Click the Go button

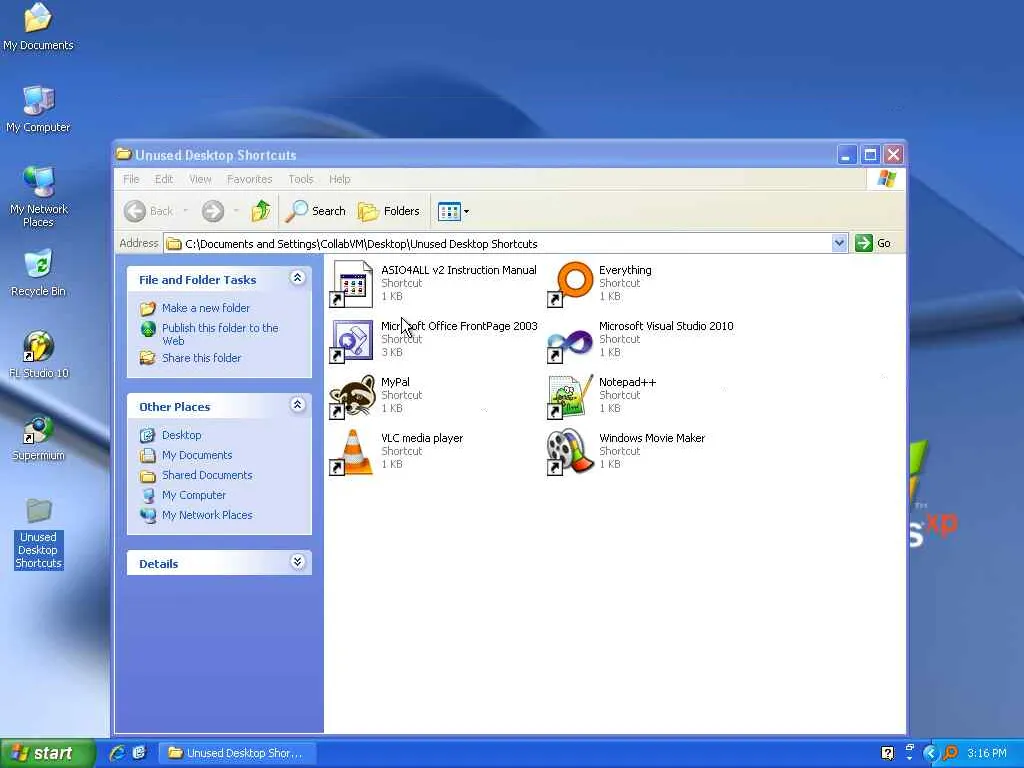pos(874,243)
